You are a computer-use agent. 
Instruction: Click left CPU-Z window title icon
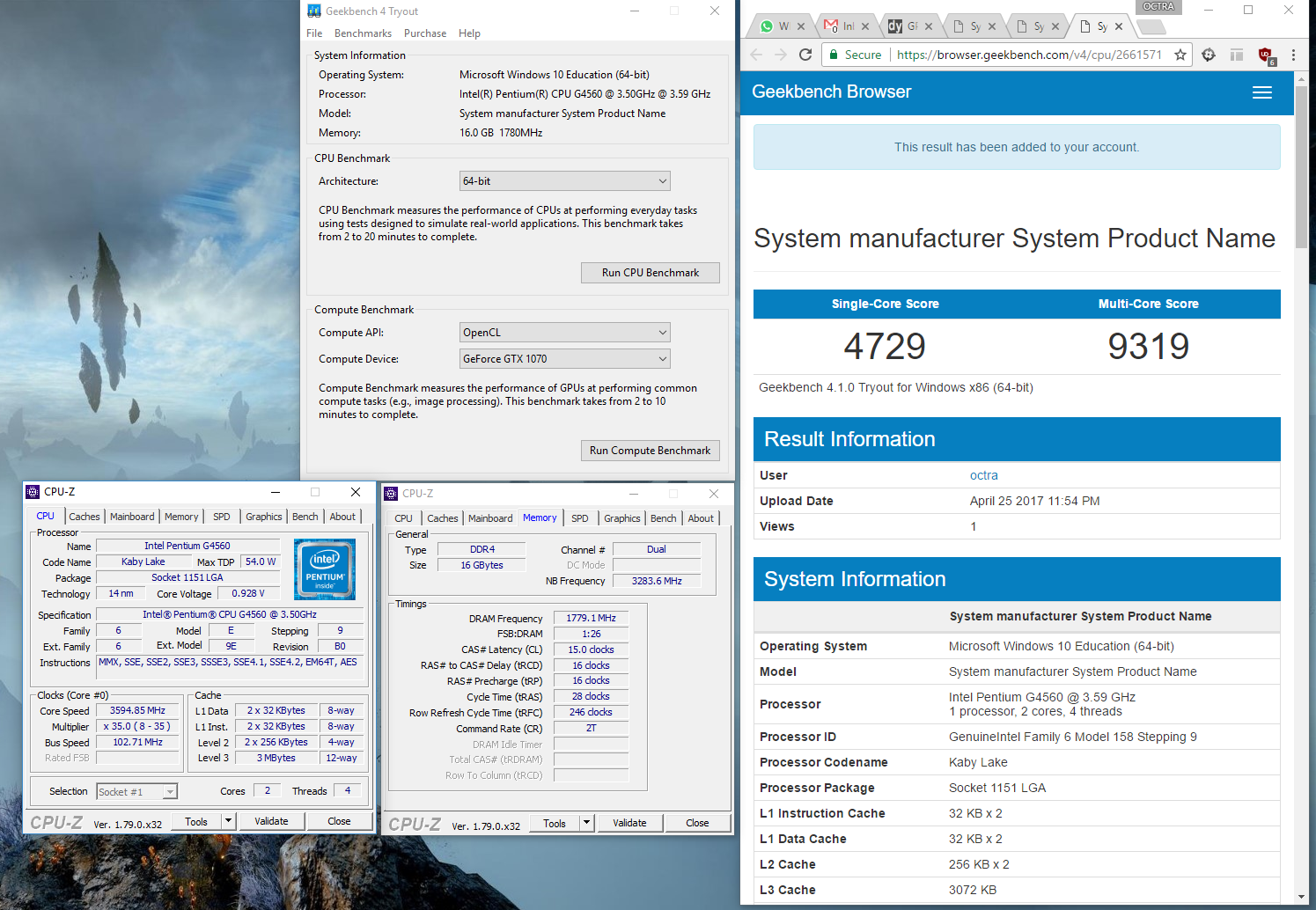tap(33, 492)
